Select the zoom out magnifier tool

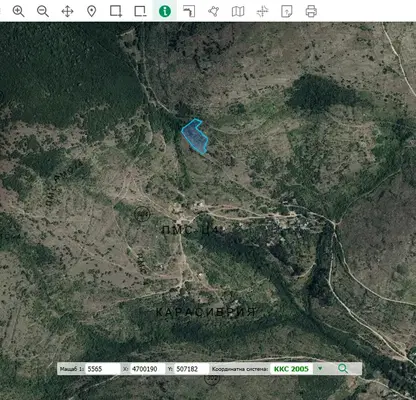43,11
